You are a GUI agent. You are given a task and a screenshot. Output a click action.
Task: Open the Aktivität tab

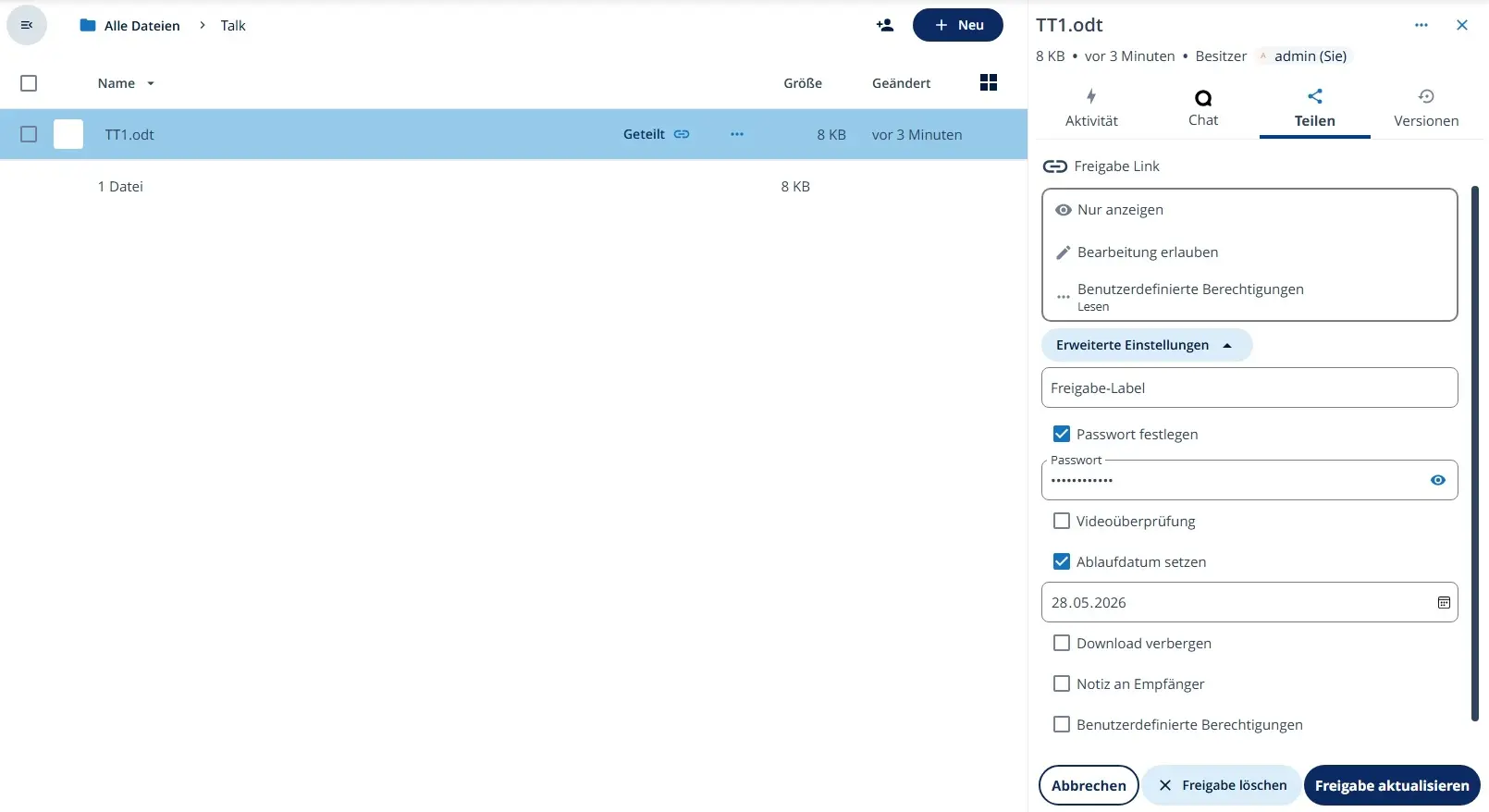pyautogui.click(x=1091, y=109)
